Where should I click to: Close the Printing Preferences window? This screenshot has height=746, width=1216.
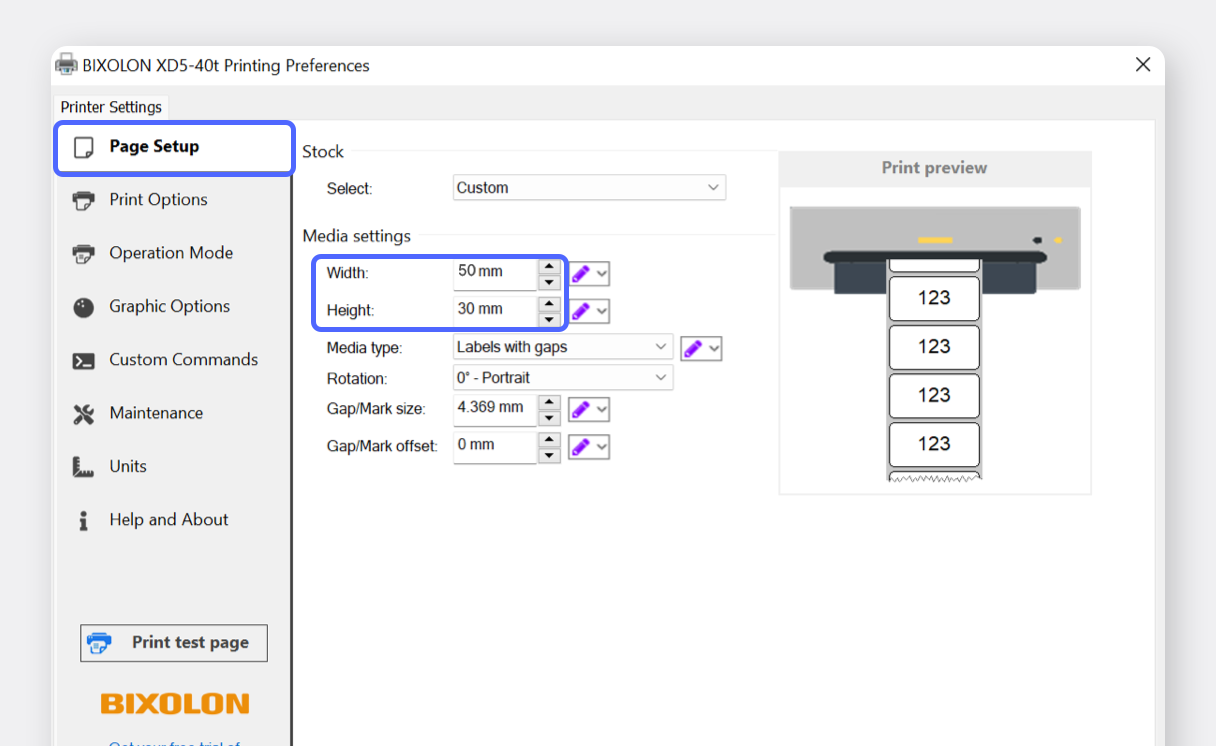[x=1143, y=65]
